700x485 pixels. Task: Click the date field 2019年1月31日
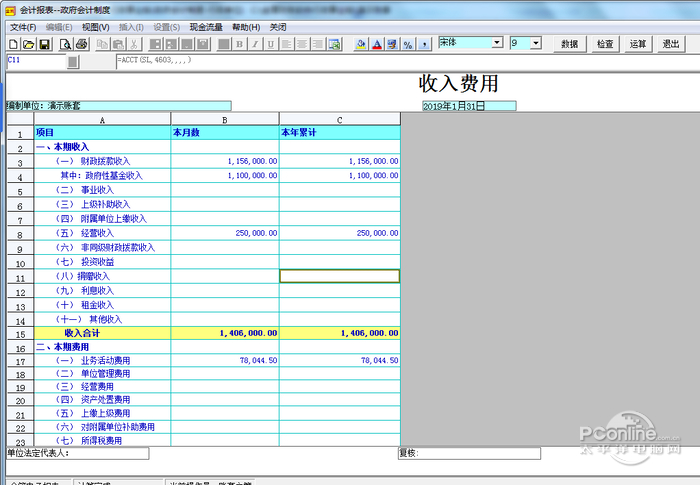point(469,106)
